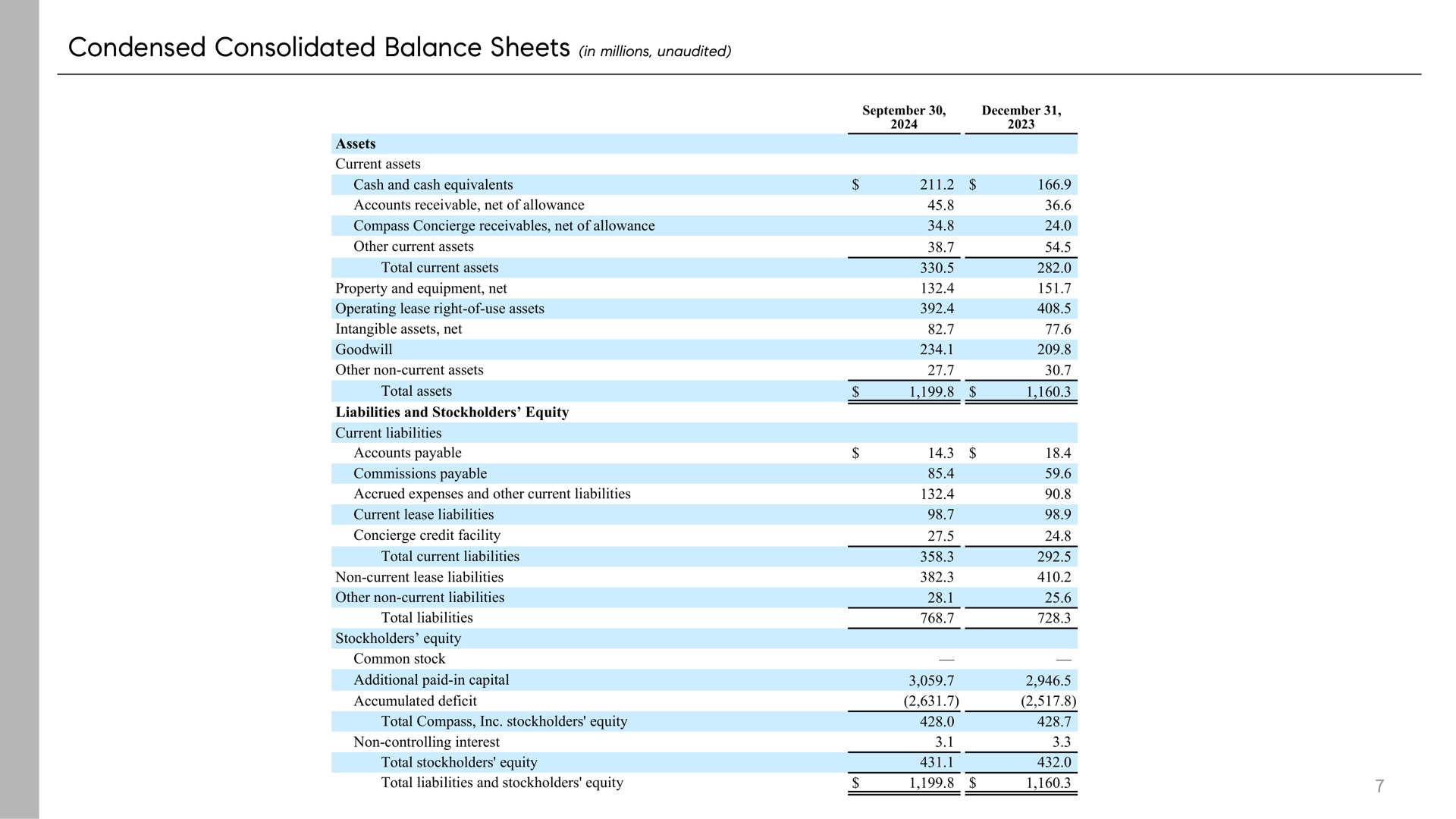Select 'Accrued expenses and other current liabilities'
Image resolution: width=1456 pixels, height=819 pixels.
click(492, 494)
